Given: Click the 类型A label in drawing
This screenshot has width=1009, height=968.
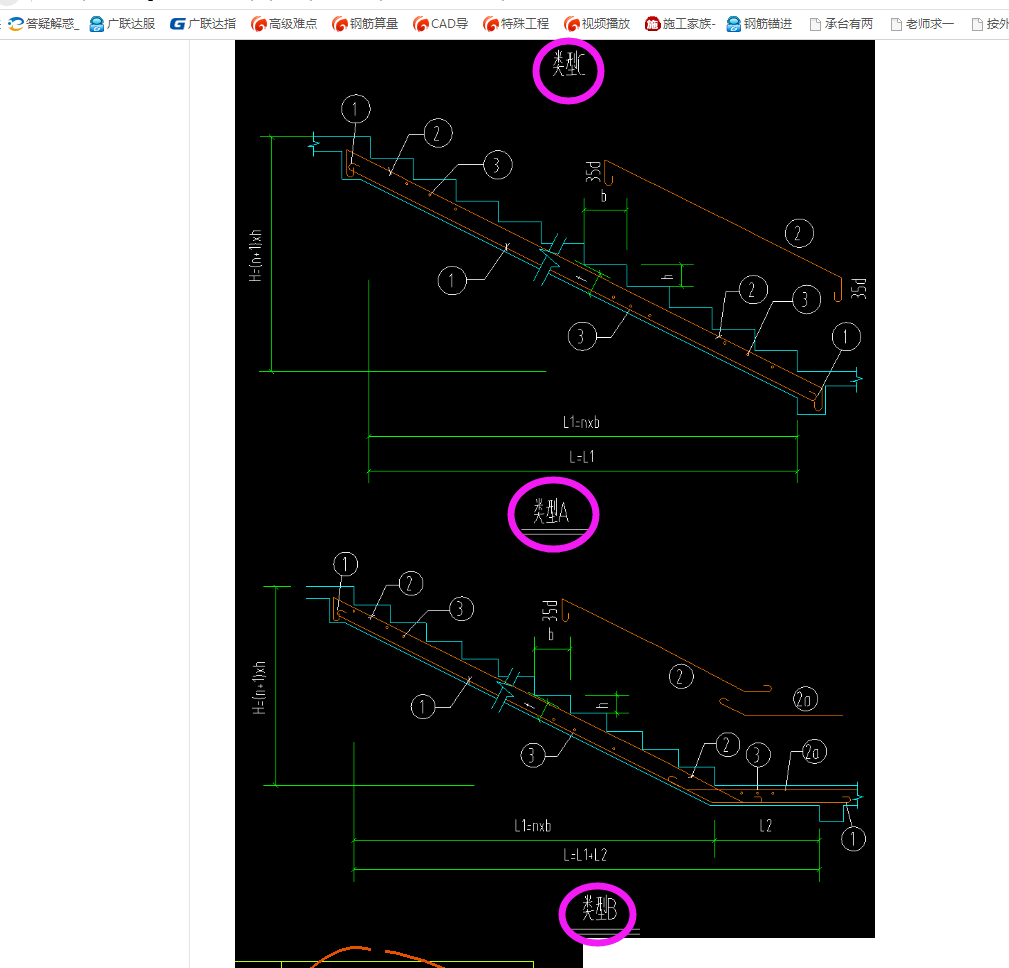Looking at the screenshot, I should (551, 512).
